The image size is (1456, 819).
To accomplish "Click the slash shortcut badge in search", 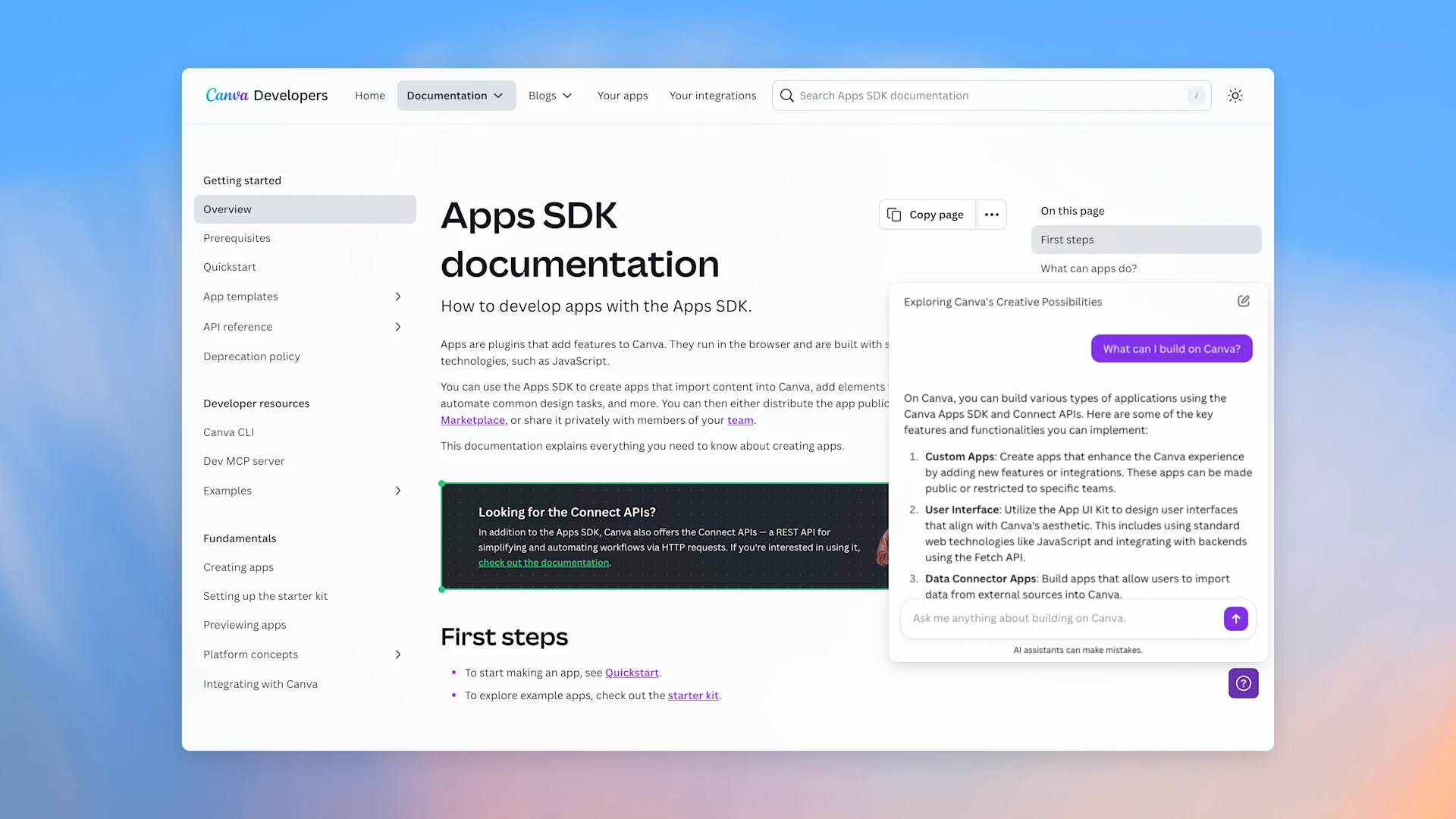I will pyautogui.click(x=1196, y=96).
